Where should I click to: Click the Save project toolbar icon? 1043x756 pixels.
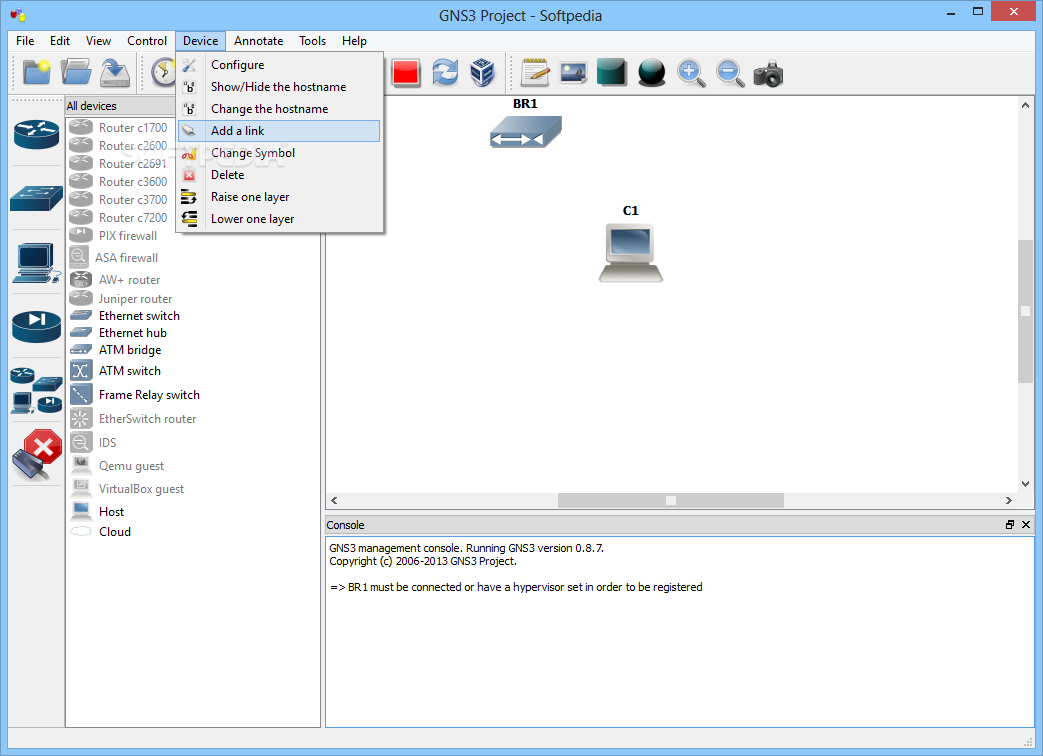pyautogui.click(x=115, y=72)
